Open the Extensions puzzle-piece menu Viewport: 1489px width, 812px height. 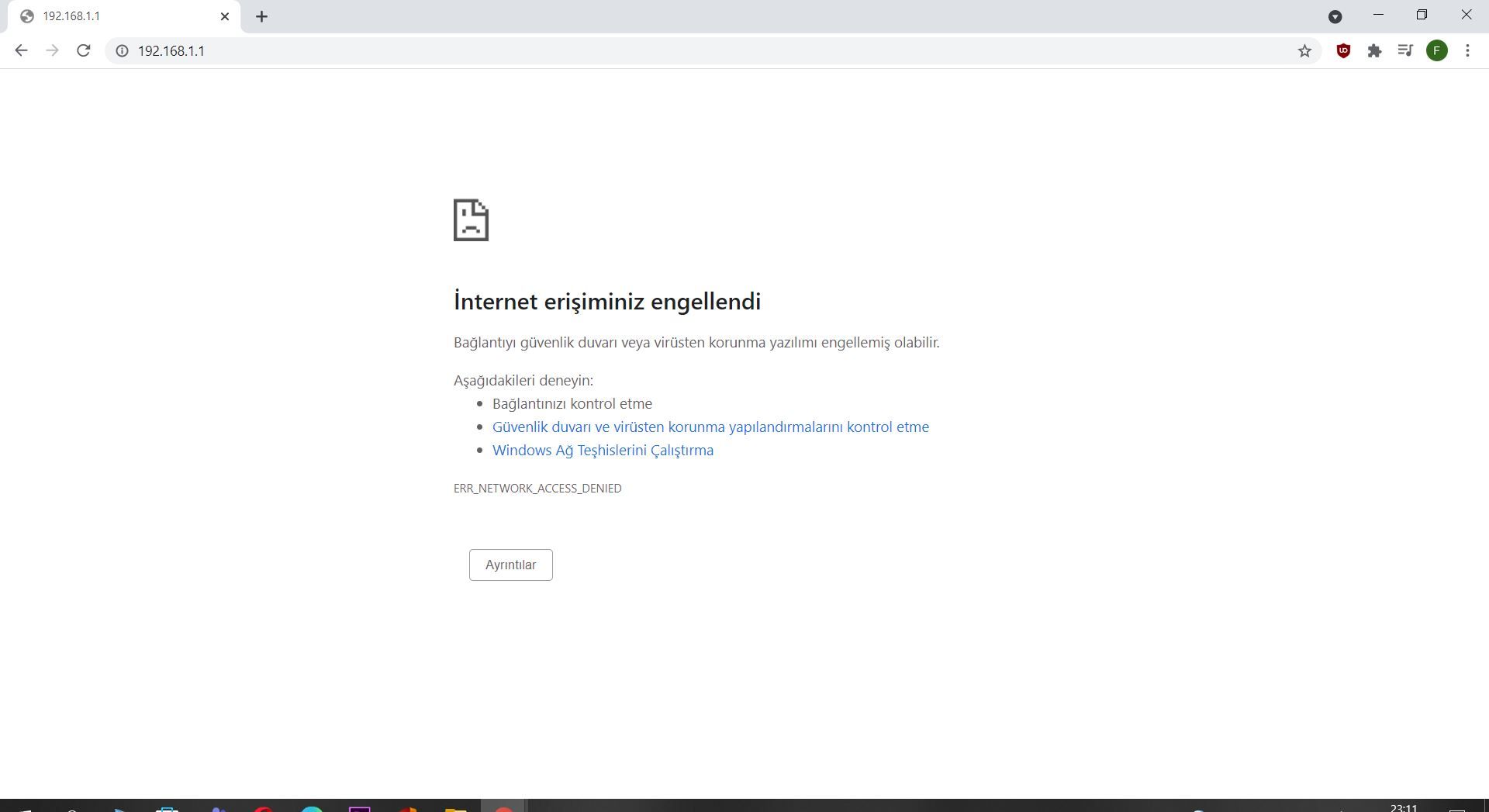1374,50
